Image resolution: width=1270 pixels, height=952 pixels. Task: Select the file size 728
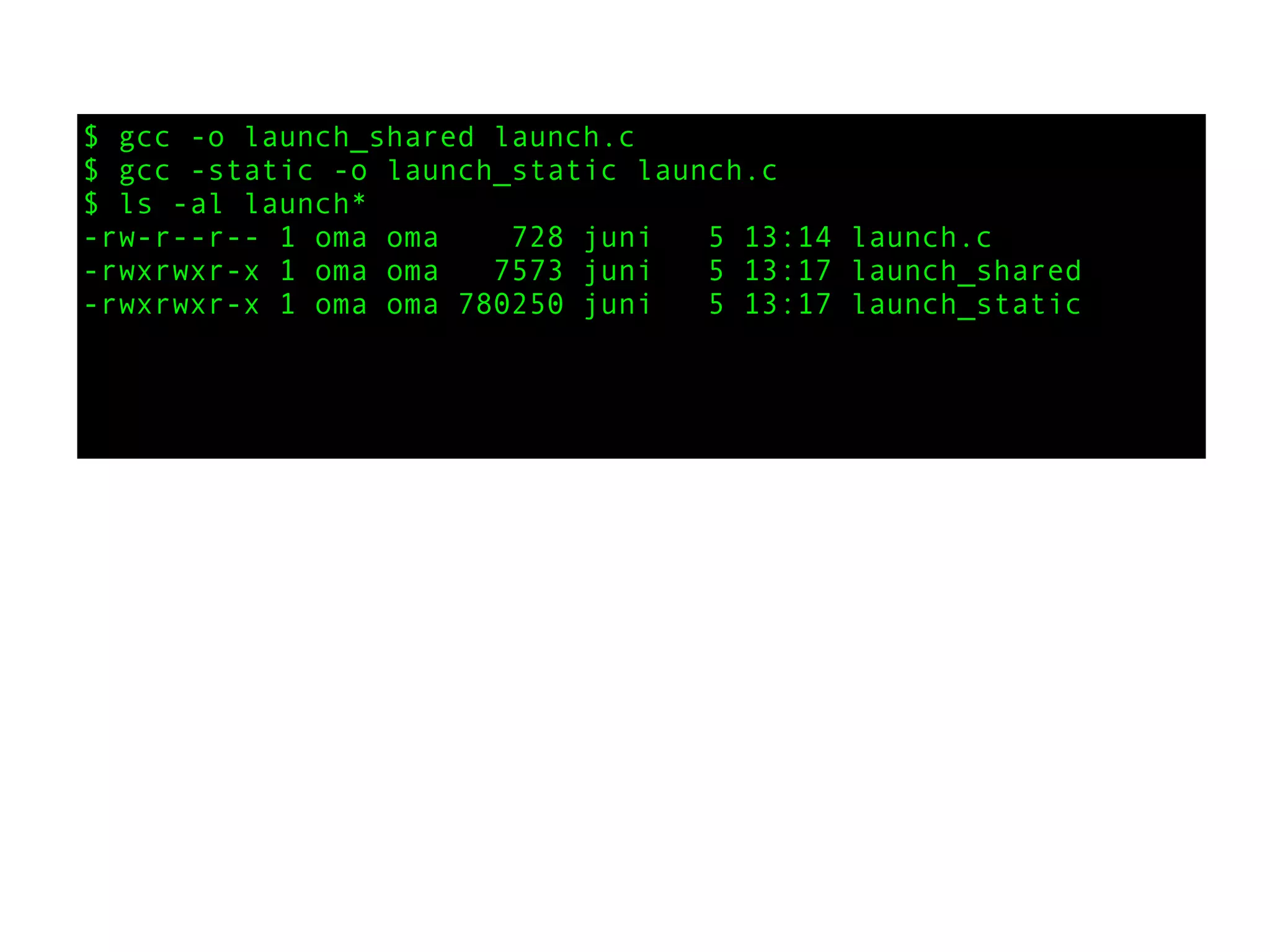click(x=538, y=237)
